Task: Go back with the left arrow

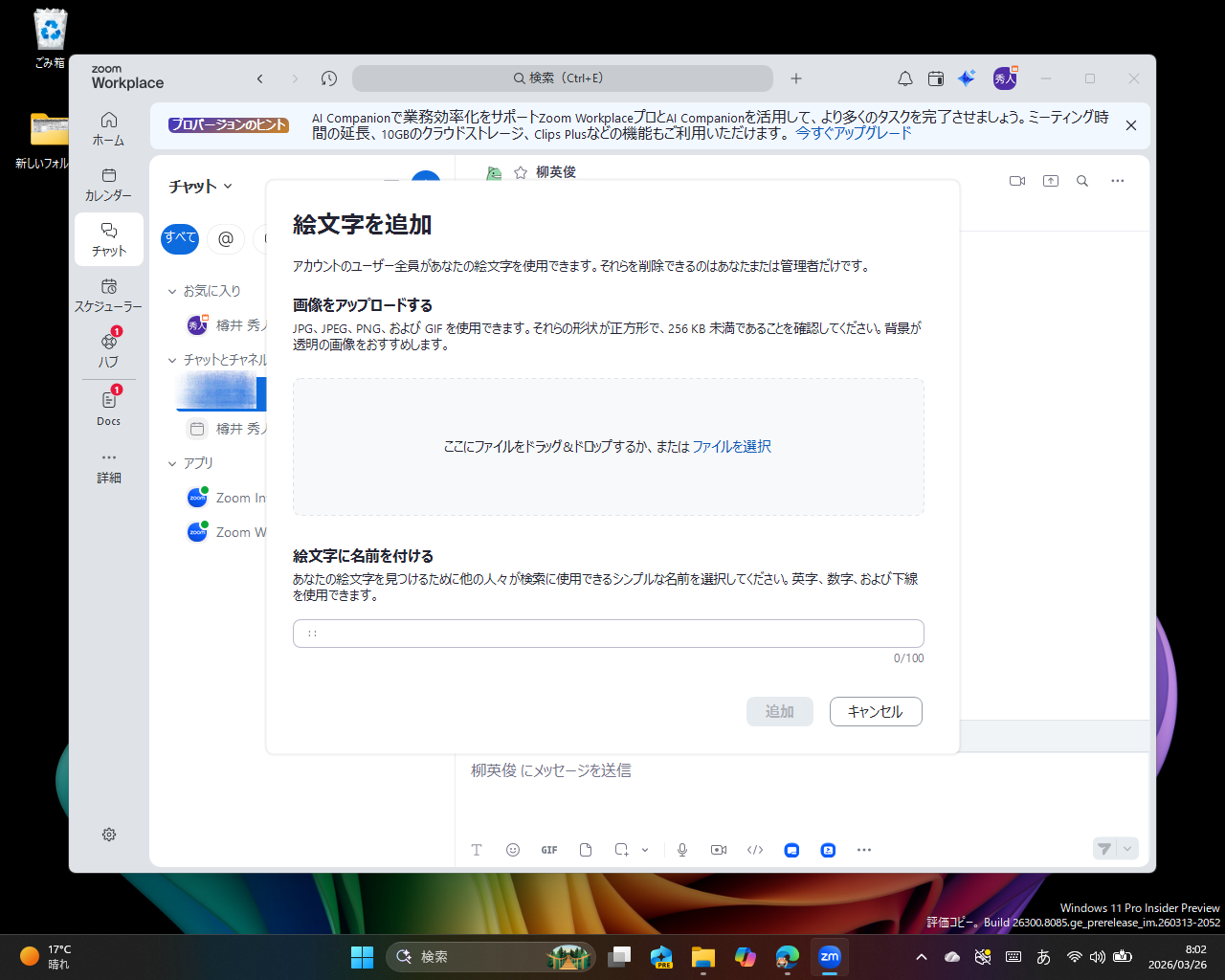Action: click(x=259, y=78)
